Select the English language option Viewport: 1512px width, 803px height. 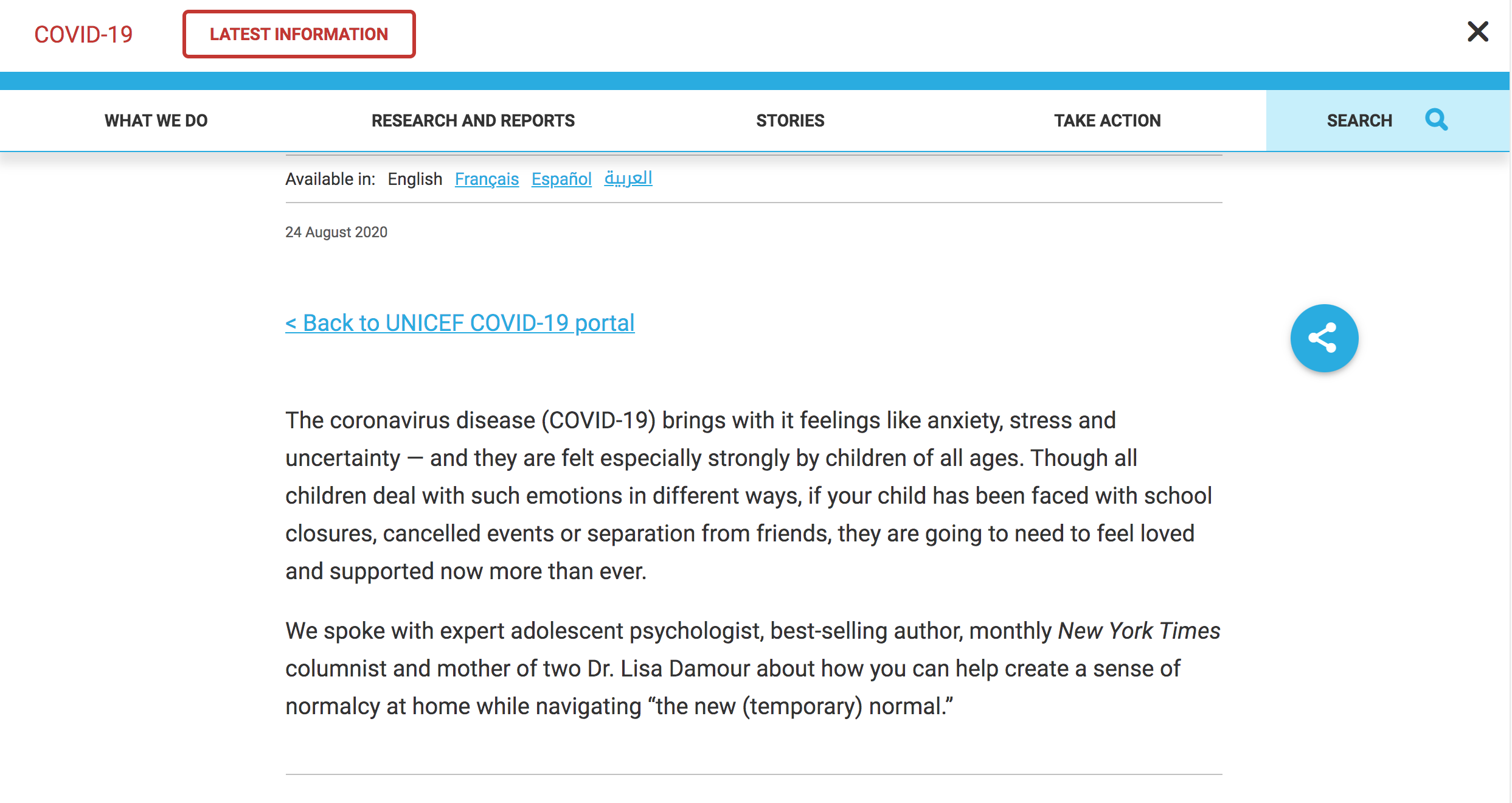click(415, 179)
